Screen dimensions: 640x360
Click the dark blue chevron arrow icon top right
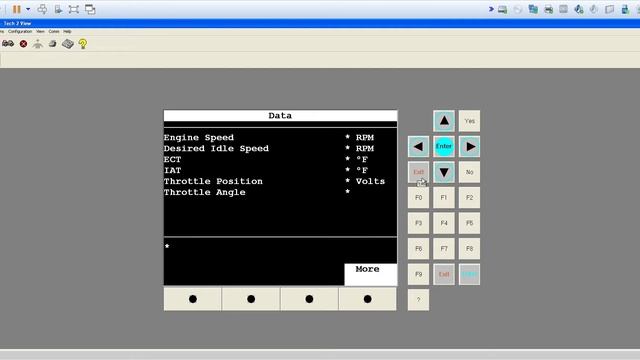(491, 9)
